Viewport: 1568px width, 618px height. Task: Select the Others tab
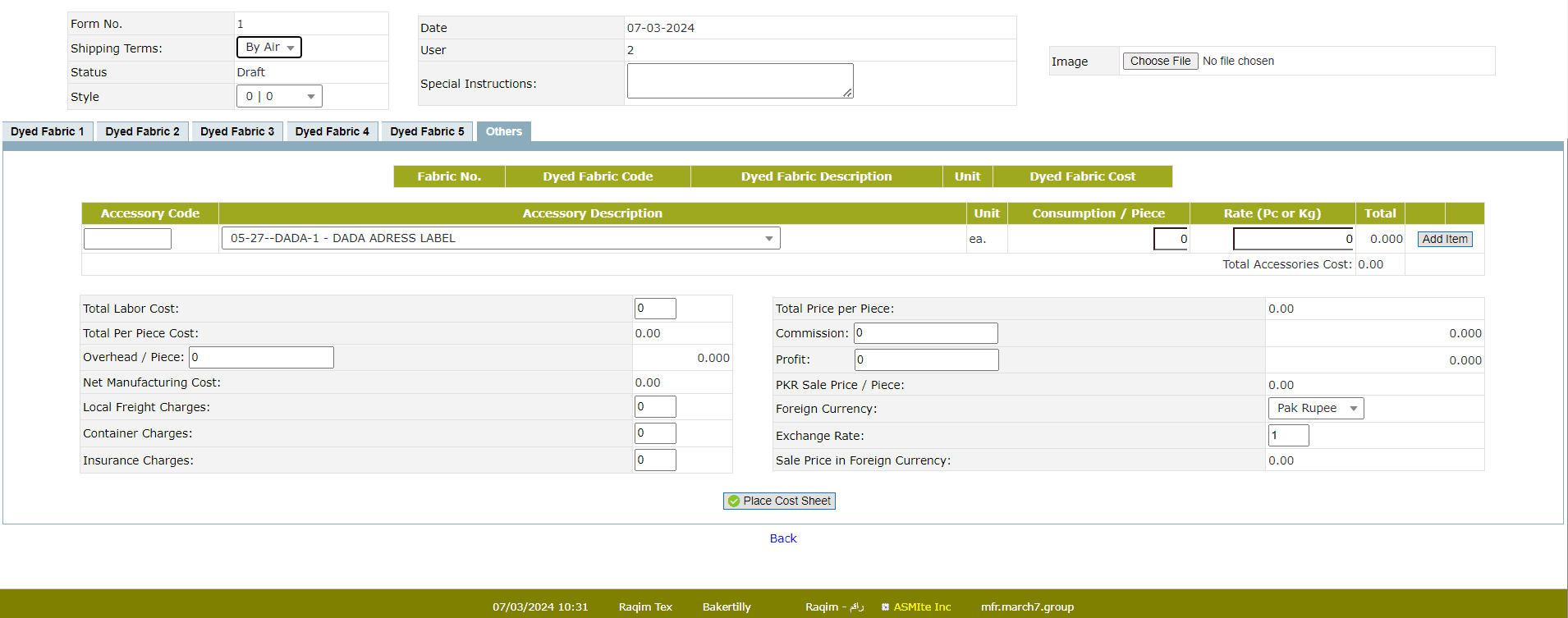tap(503, 131)
